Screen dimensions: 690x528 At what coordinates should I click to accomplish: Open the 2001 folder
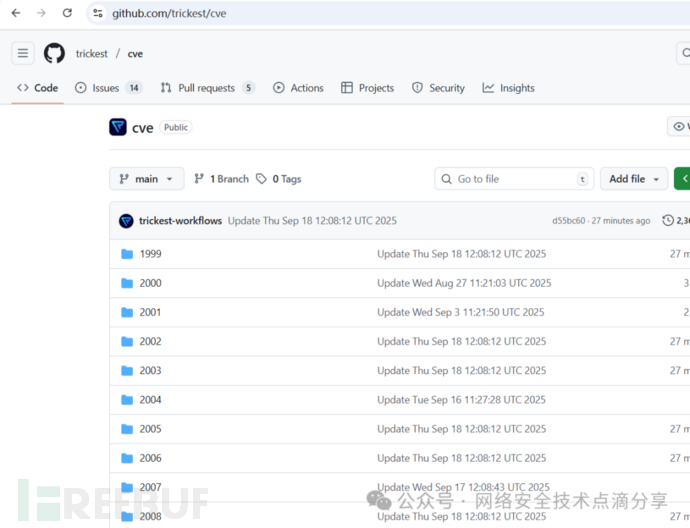coord(150,312)
